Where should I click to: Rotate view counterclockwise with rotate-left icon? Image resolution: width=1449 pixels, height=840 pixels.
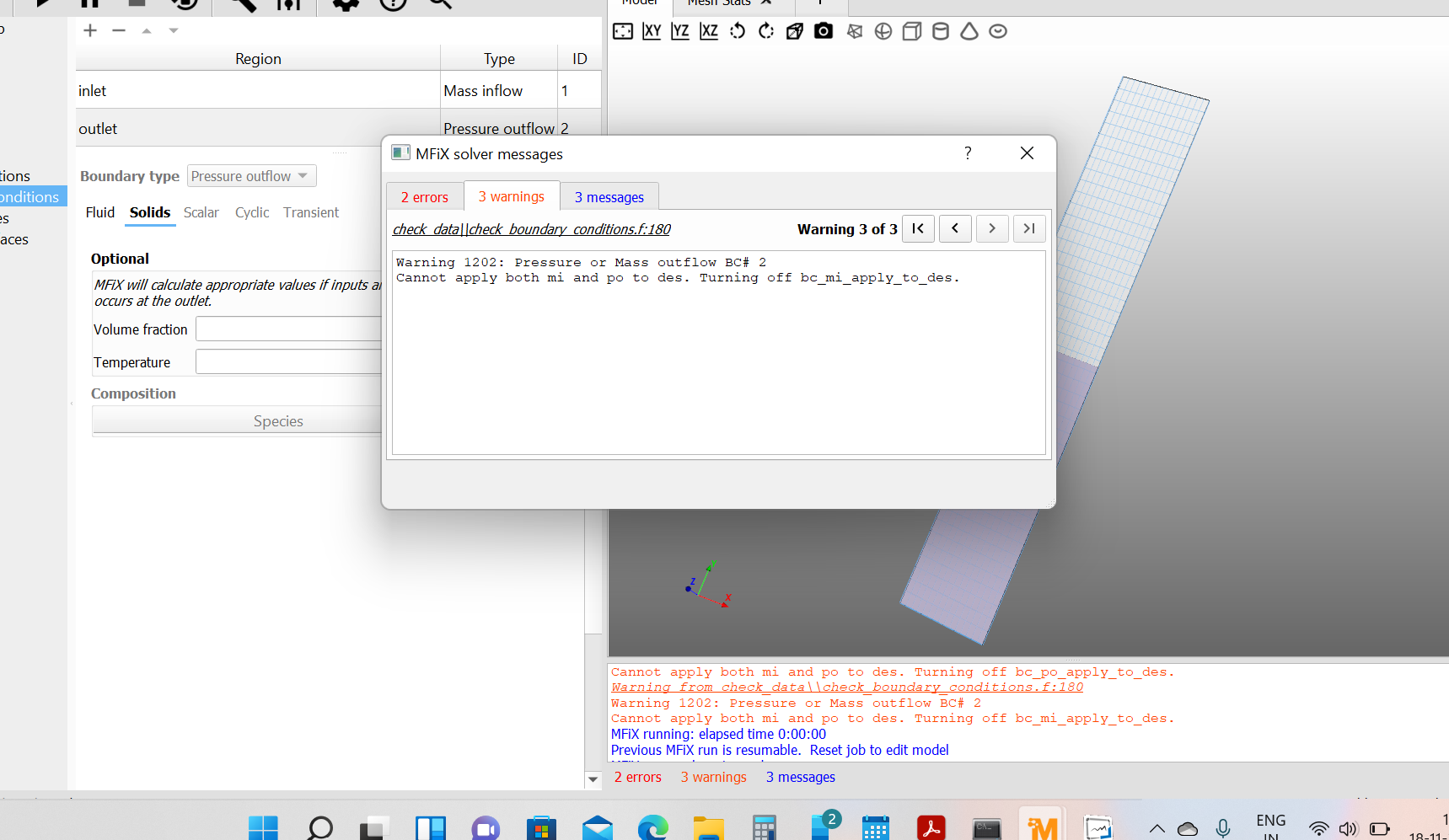click(738, 31)
